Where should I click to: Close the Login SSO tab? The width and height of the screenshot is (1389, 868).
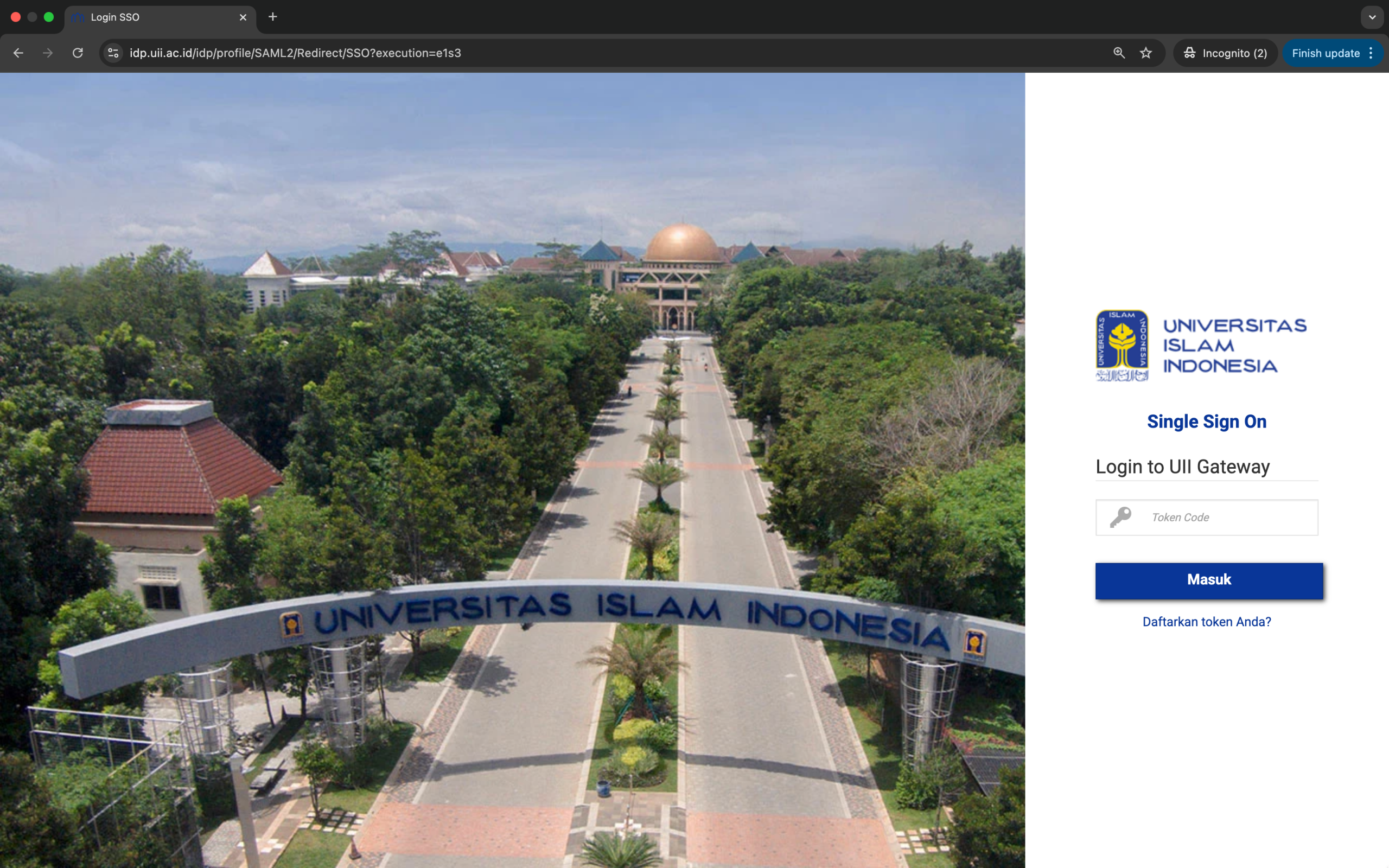(243, 17)
